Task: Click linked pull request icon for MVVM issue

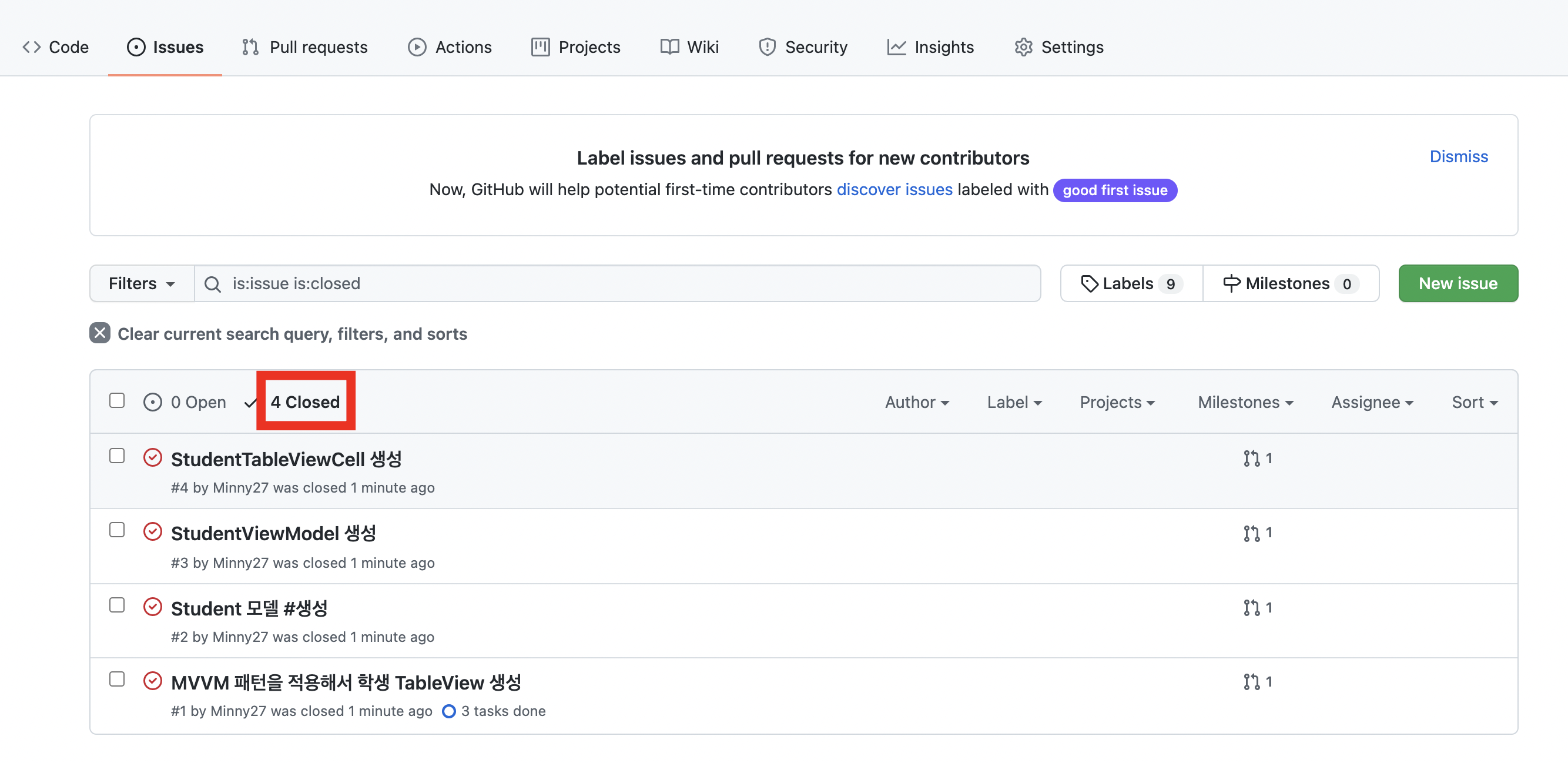Action: 1251,681
